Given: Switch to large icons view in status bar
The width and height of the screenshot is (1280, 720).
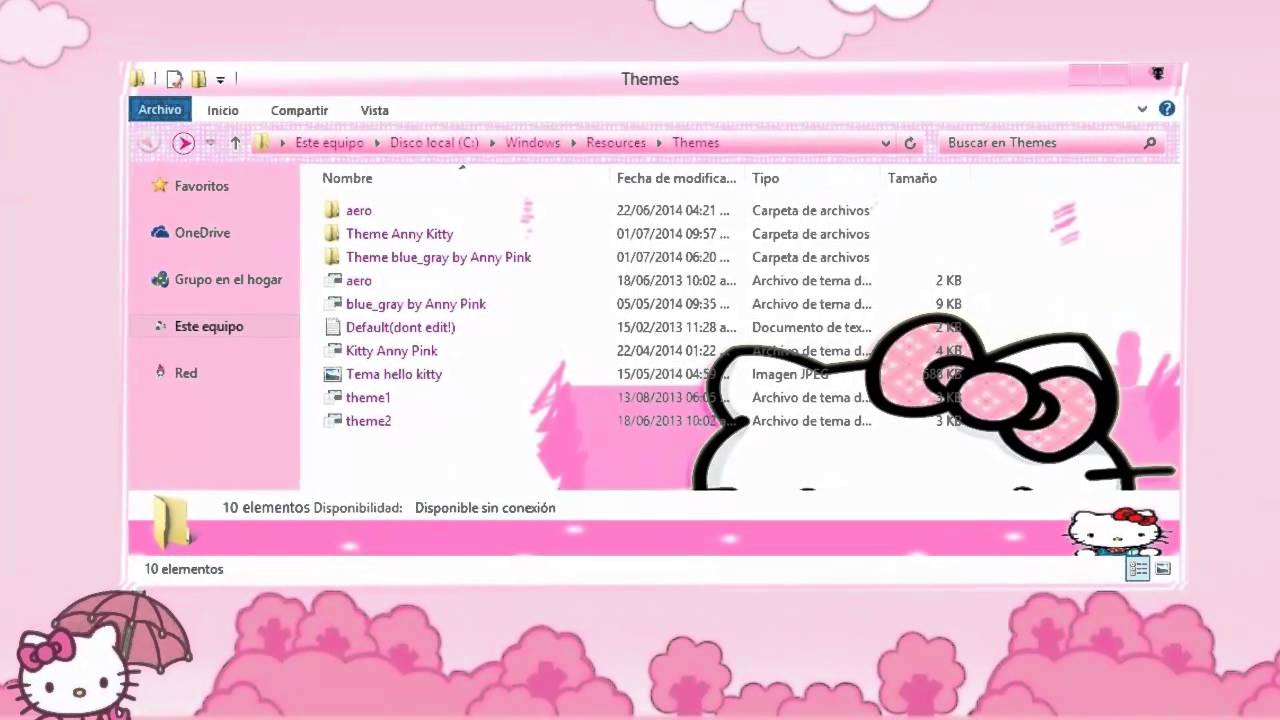Looking at the screenshot, I should (x=1163, y=569).
